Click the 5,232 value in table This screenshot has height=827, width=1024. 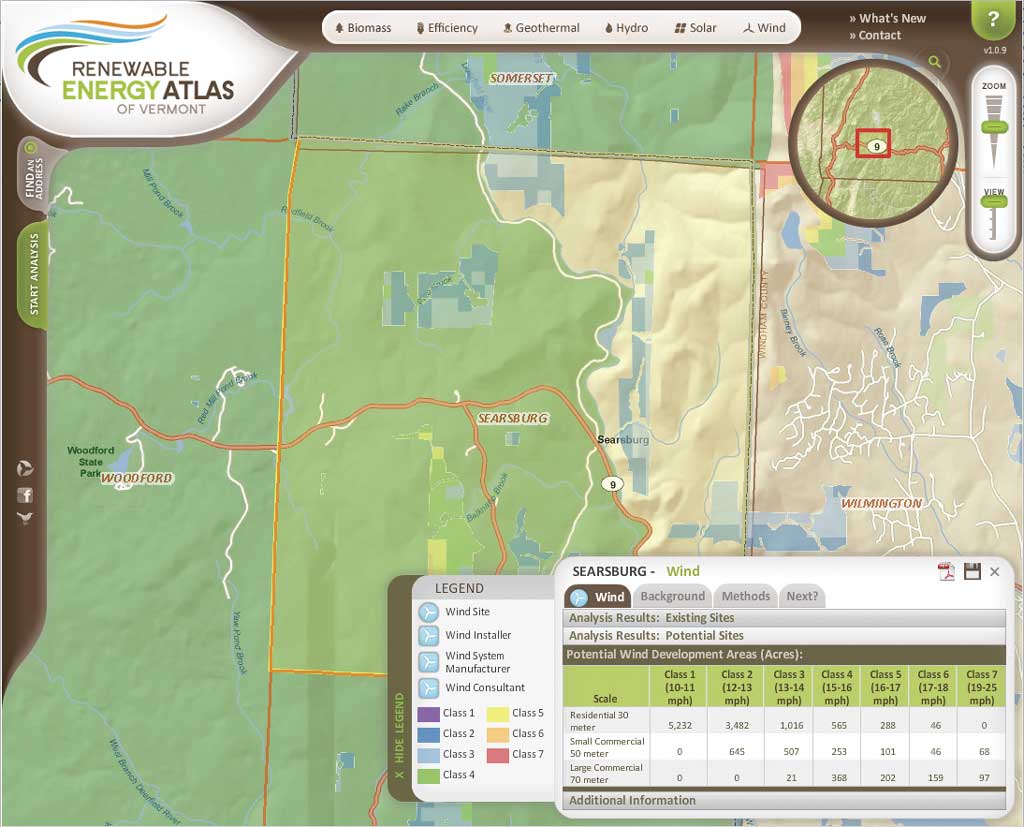pos(679,725)
